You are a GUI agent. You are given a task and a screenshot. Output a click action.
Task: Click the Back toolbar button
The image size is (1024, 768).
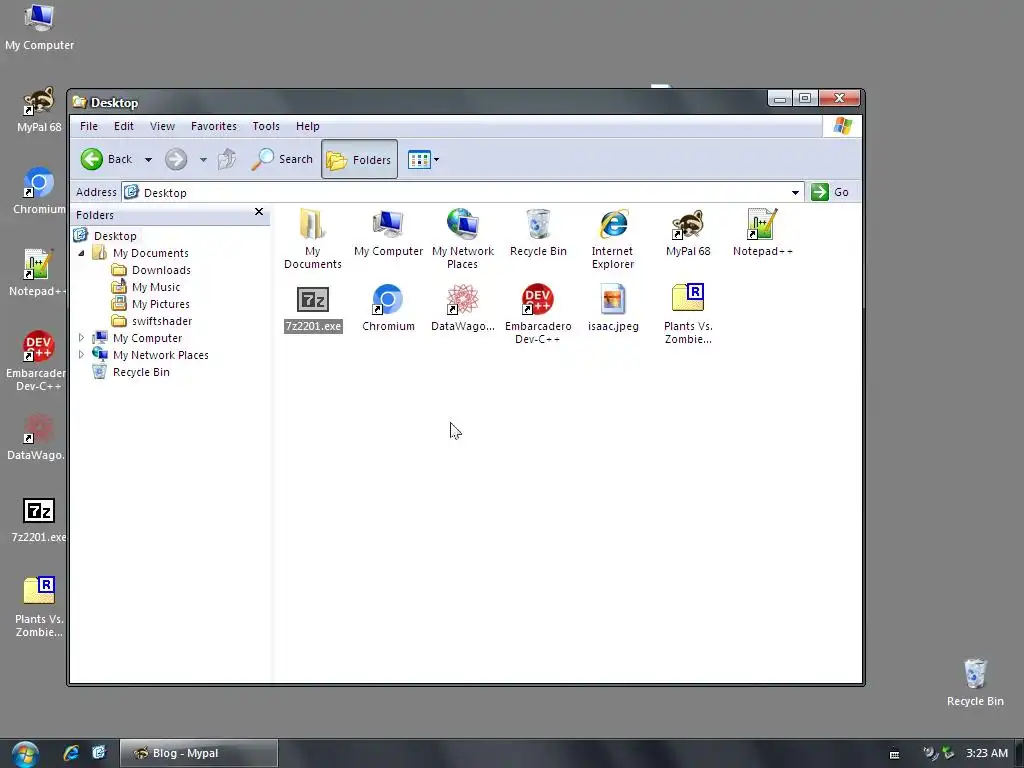[x=107, y=159]
